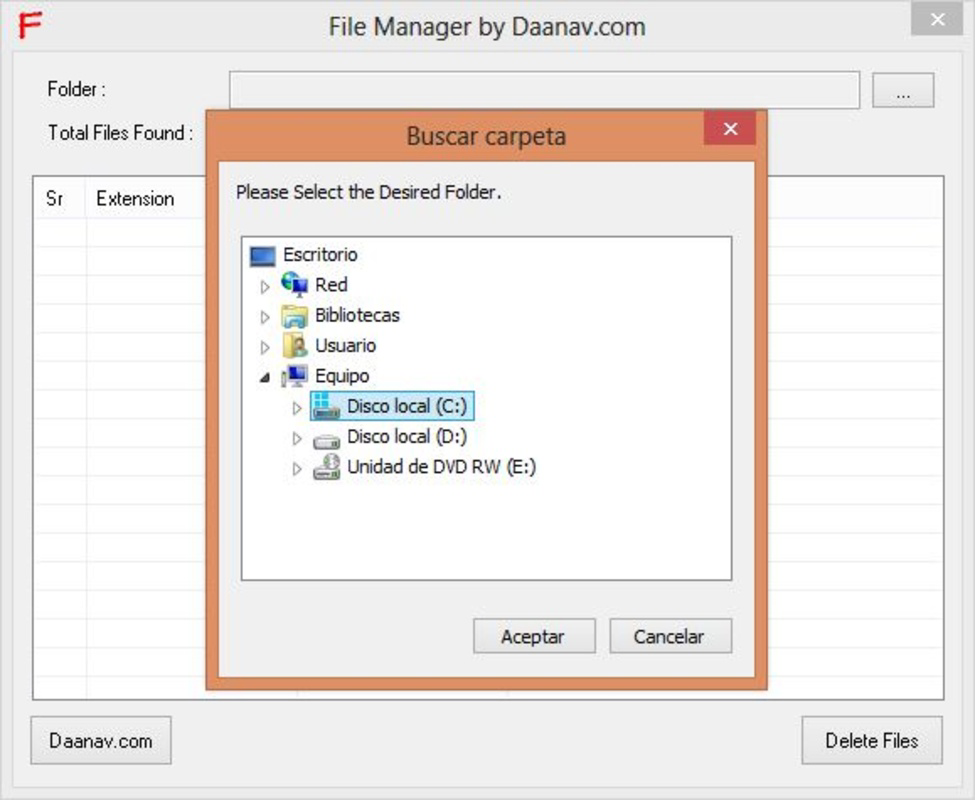975x800 pixels.
Task: Select the Escritorio tree label
Action: tap(320, 255)
